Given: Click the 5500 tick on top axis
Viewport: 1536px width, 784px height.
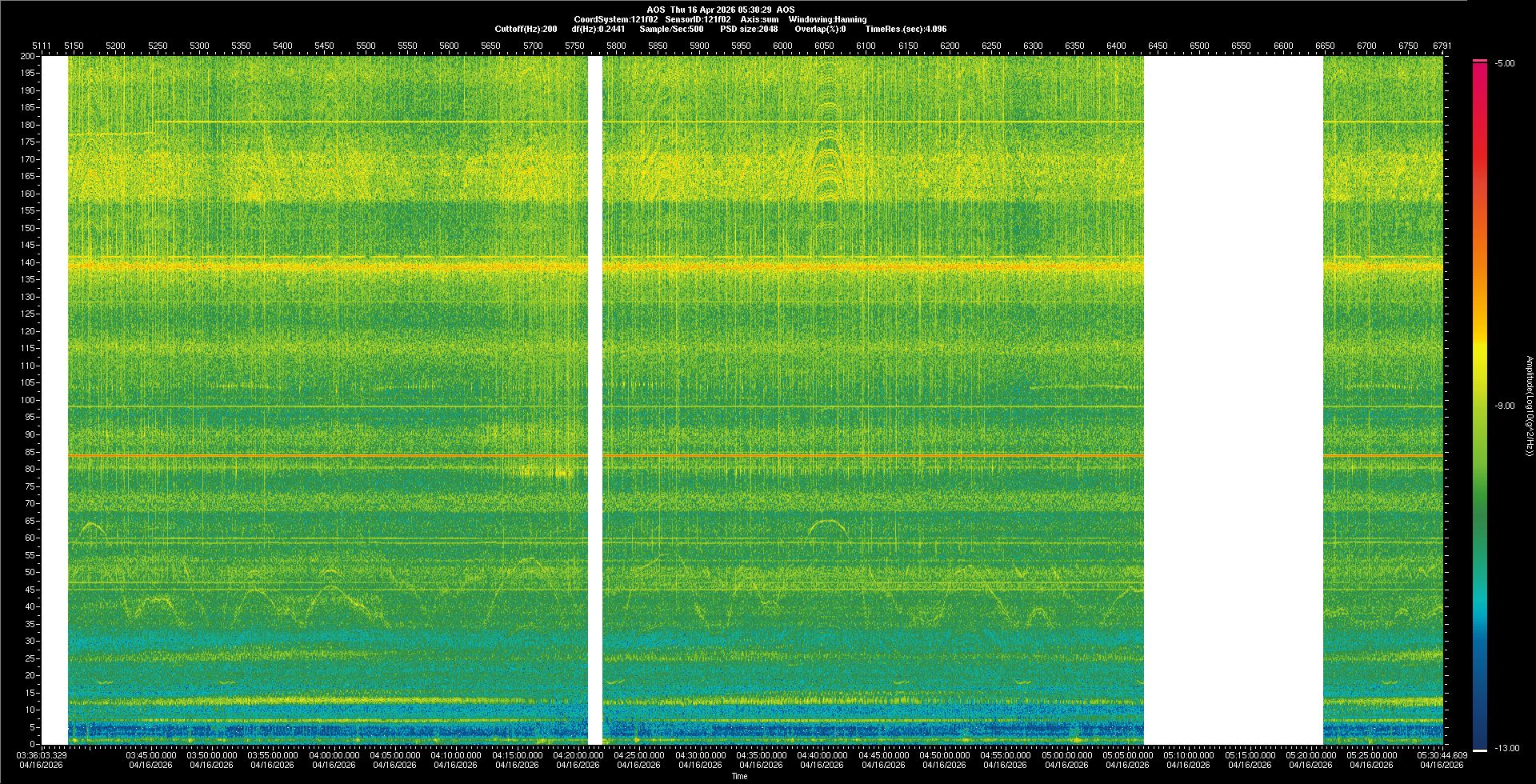Looking at the screenshot, I should coord(366,46).
